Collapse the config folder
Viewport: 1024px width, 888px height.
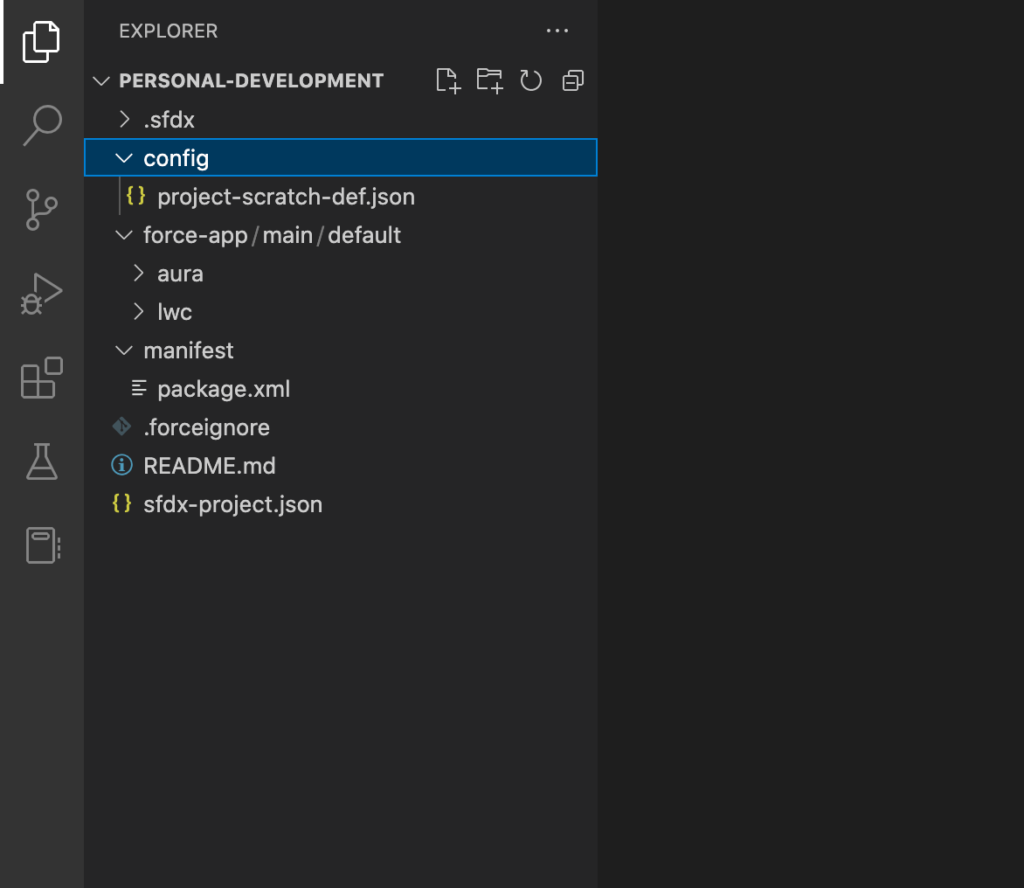coord(176,158)
